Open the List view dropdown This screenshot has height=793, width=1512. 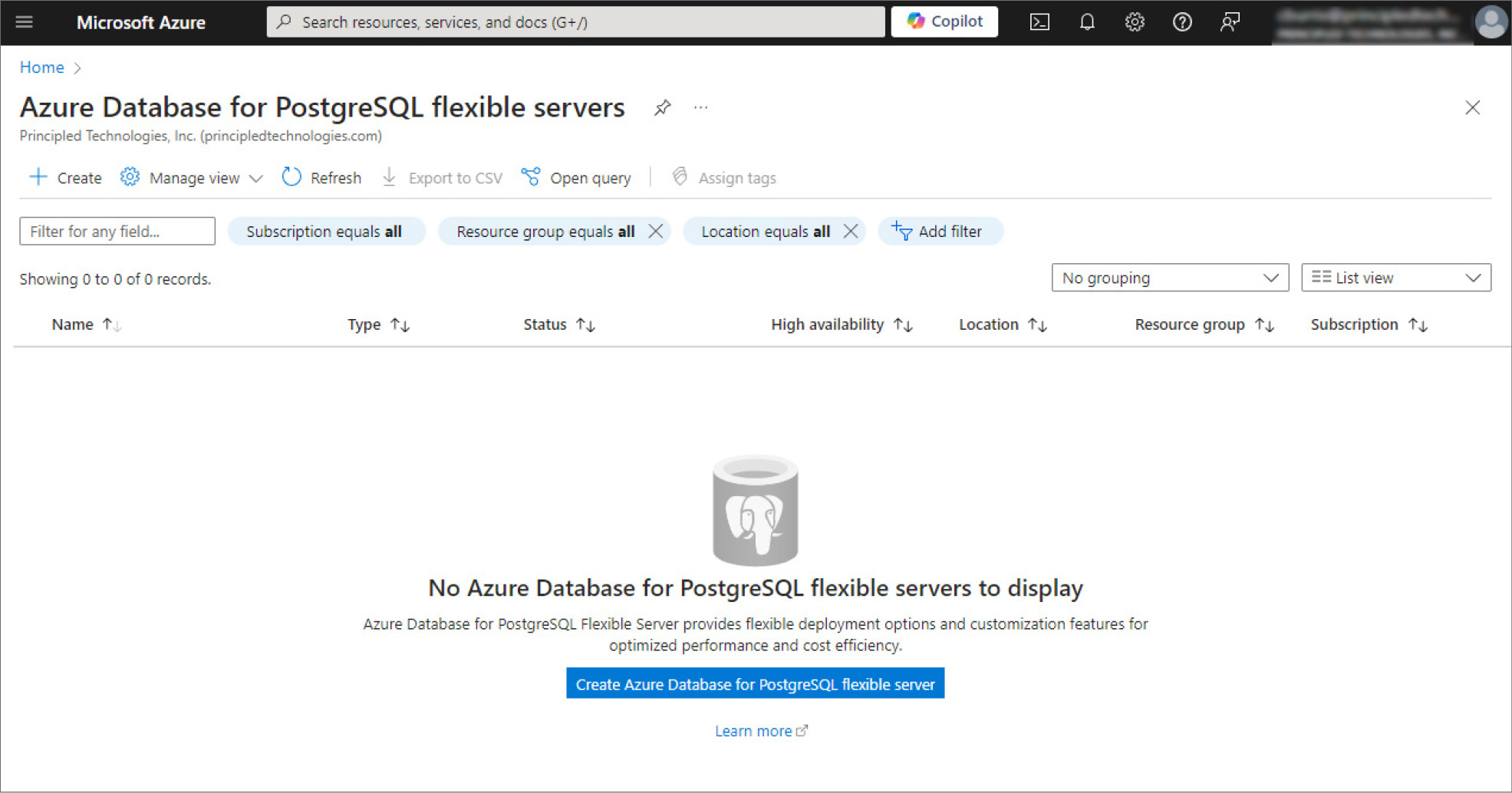click(1396, 278)
